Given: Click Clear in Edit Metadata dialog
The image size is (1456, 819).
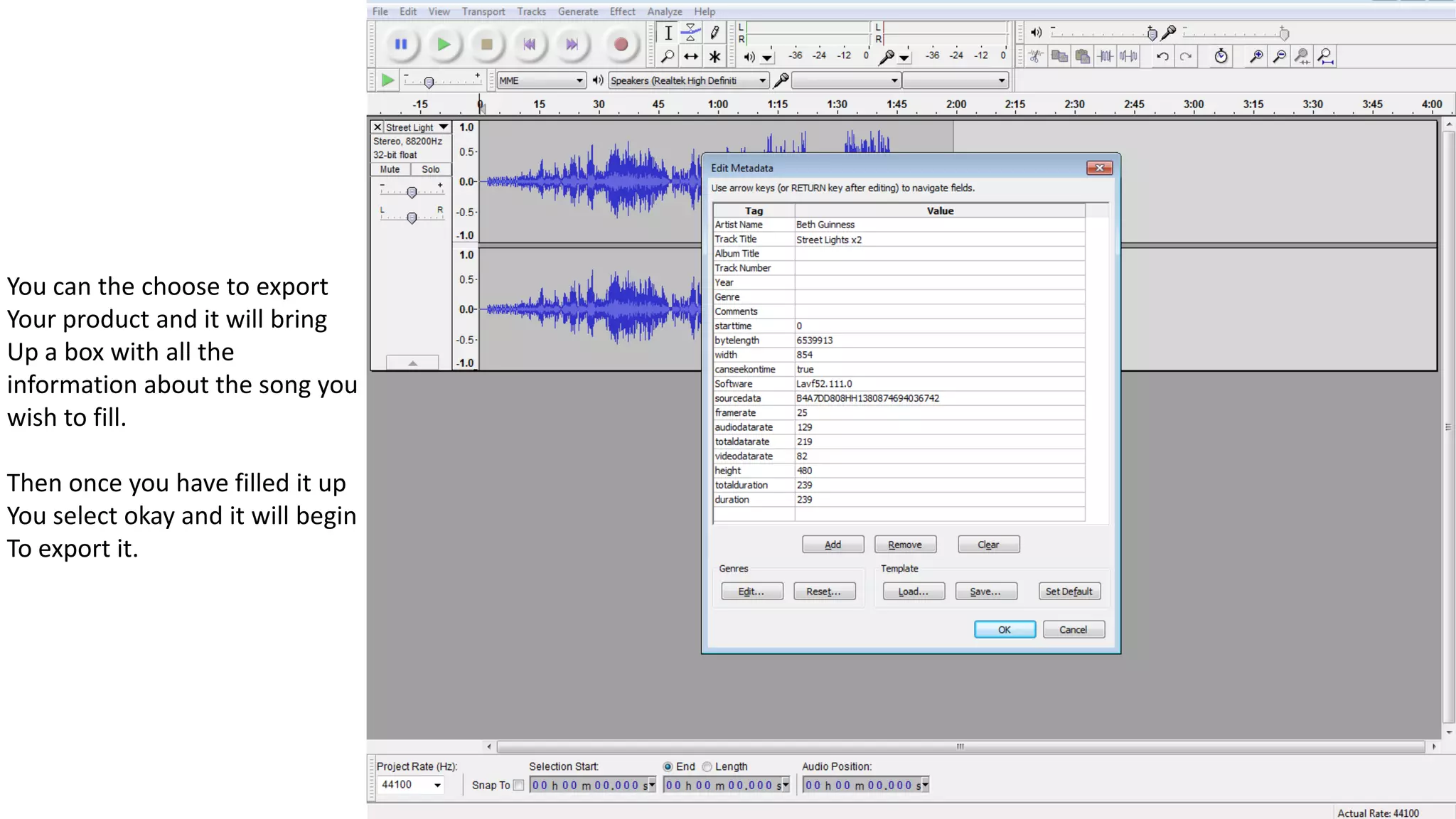Looking at the screenshot, I should (989, 545).
